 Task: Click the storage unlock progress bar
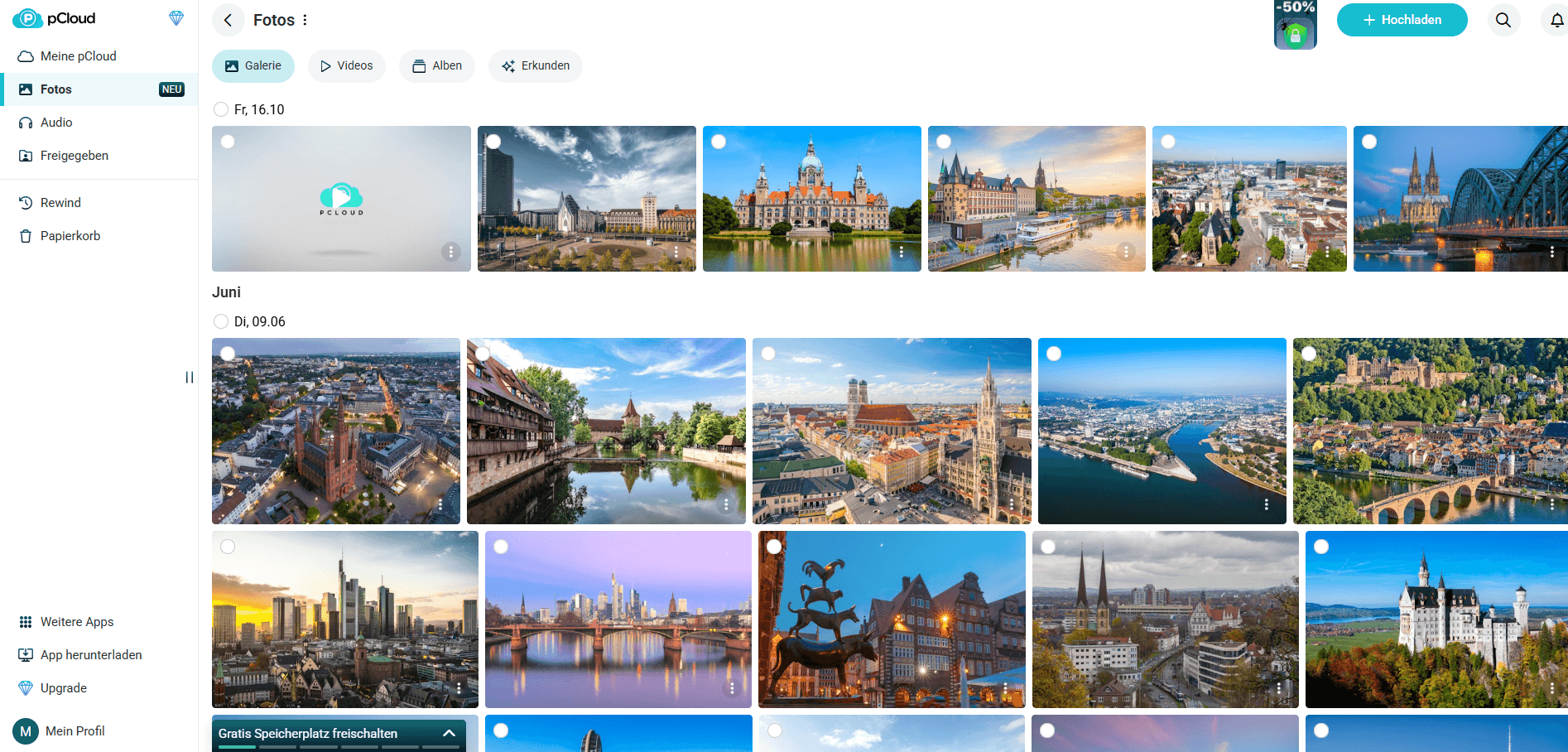[339, 747]
